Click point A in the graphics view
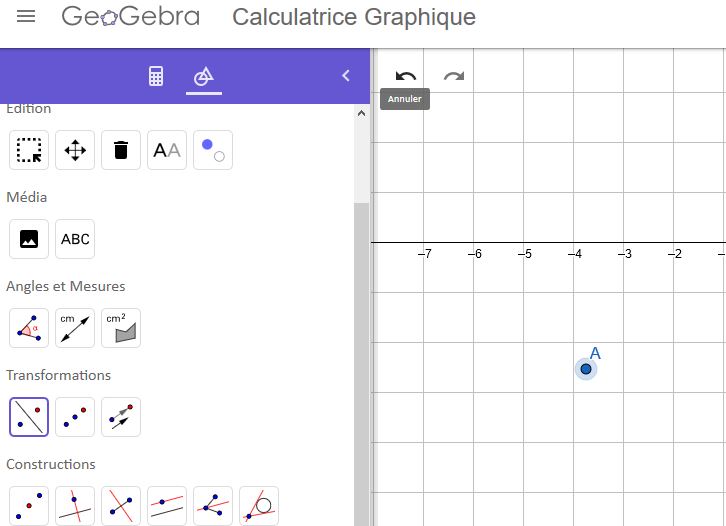The width and height of the screenshot is (726, 526). click(586, 369)
